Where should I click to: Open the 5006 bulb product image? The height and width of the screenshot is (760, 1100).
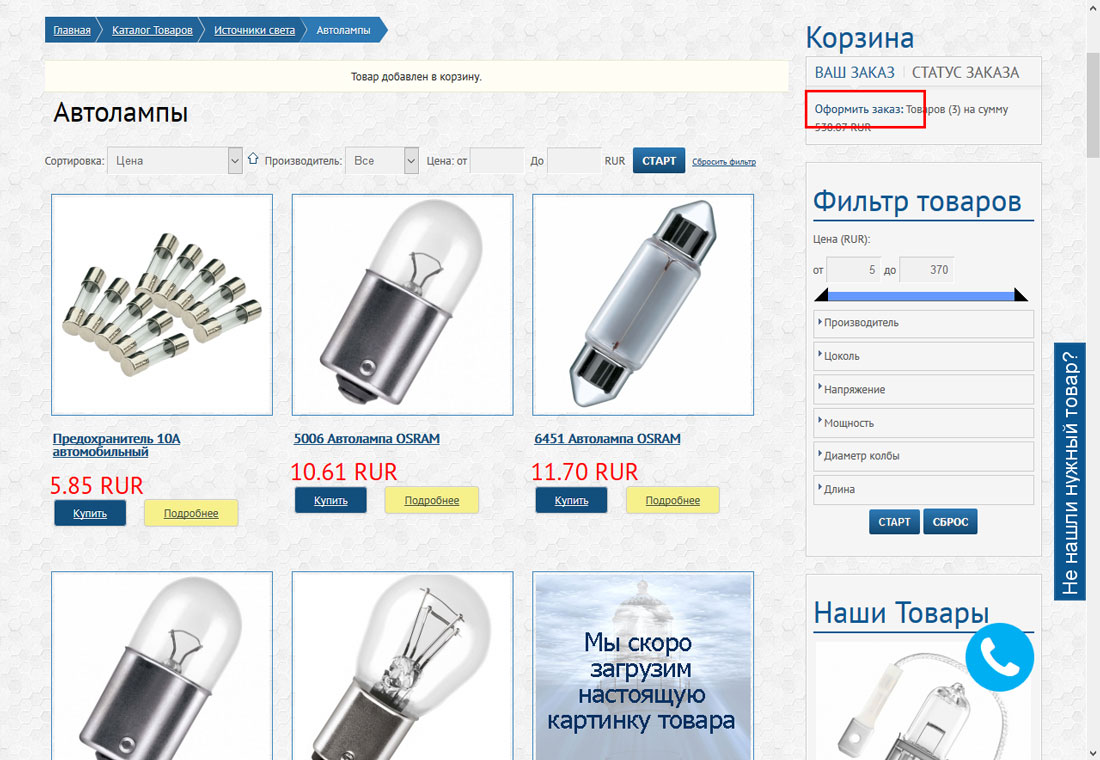(x=403, y=305)
